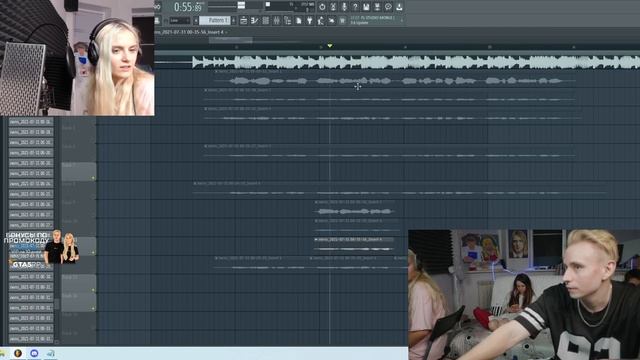This screenshot has width=640, height=360.
Task: Click the running figure tempo tapper icon
Action: click(321, 20)
